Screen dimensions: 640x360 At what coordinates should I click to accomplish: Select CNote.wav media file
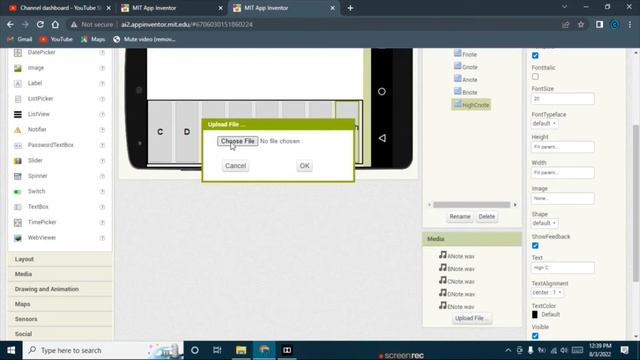(x=457, y=281)
